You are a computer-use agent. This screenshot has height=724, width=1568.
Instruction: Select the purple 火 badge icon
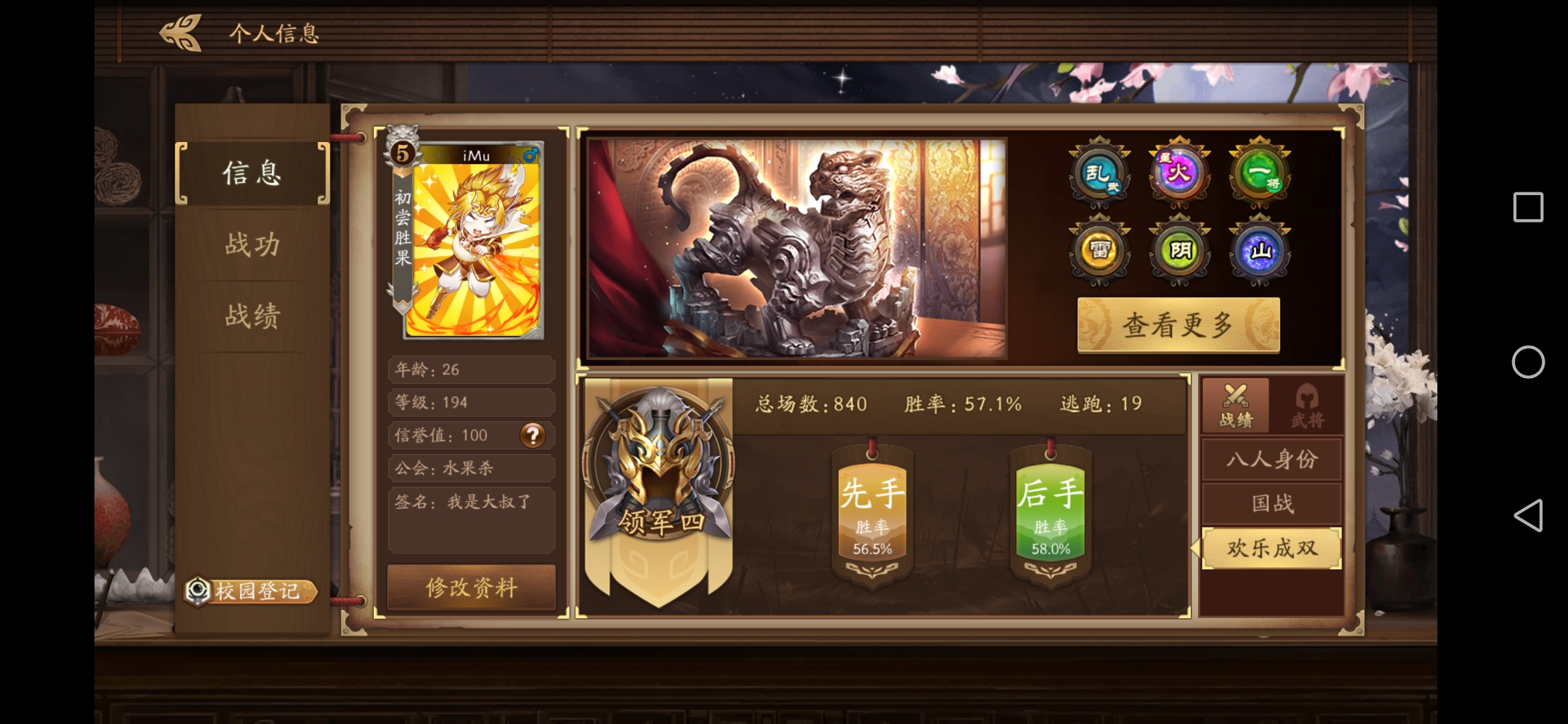(1179, 173)
